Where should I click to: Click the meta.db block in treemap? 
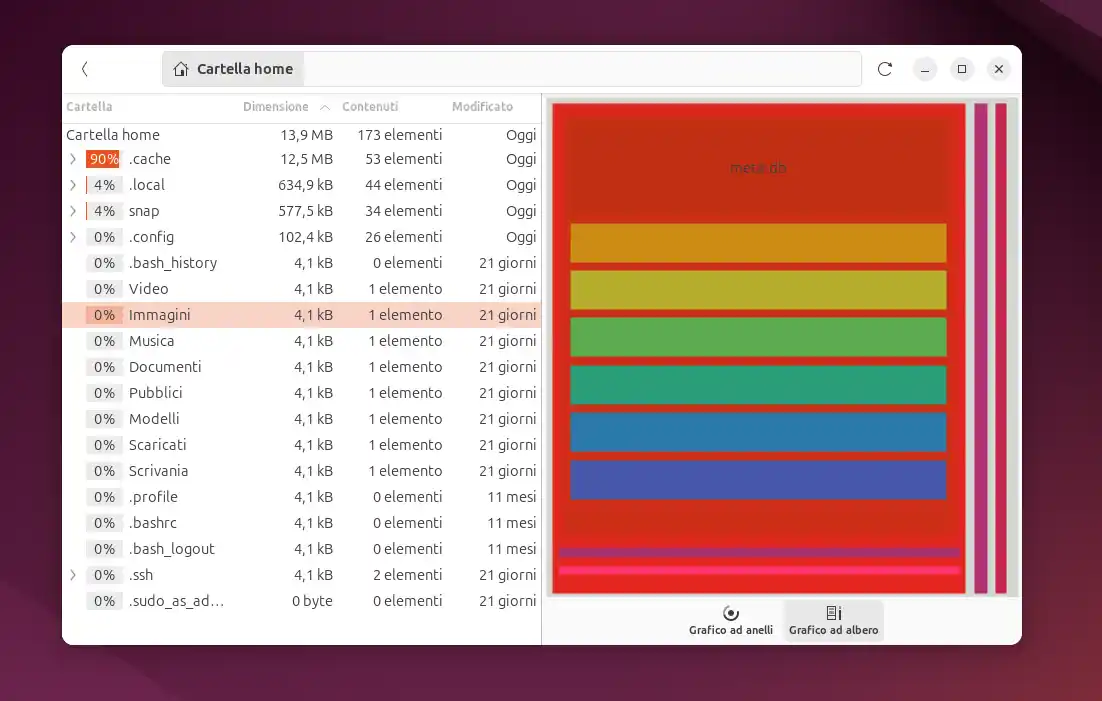[758, 168]
